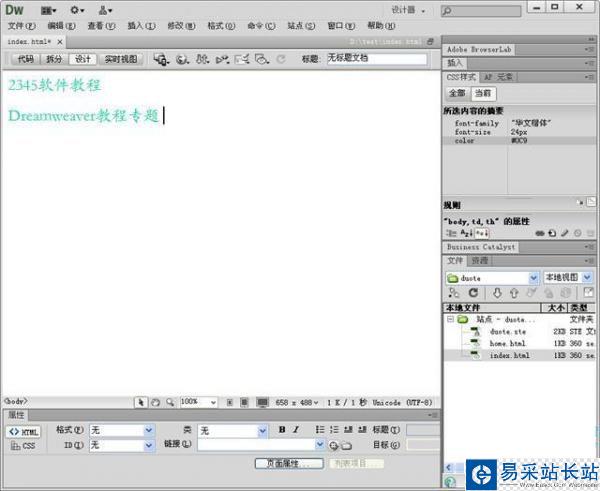Open the ID dropdown in properties
Image resolution: width=600 pixels, height=491 pixels.
click(149, 445)
